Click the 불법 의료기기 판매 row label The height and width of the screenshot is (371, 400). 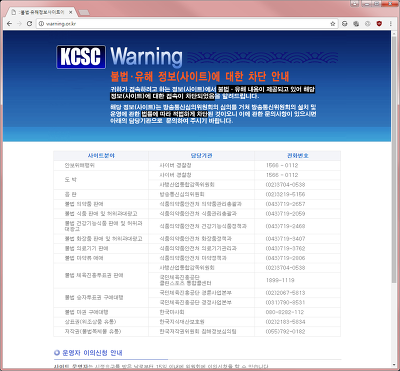86,248
